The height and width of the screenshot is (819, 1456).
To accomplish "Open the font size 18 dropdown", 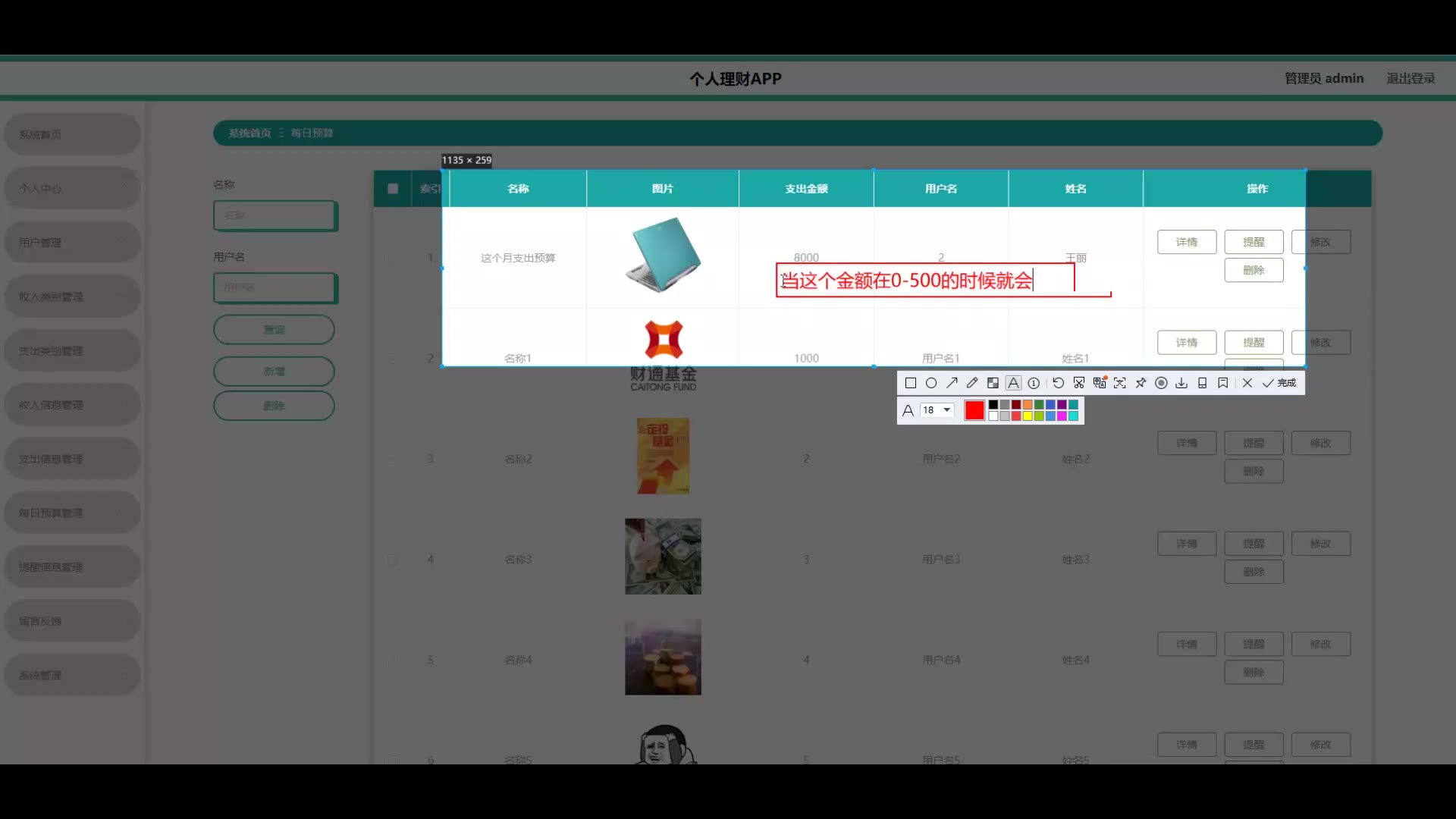I will point(937,410).
